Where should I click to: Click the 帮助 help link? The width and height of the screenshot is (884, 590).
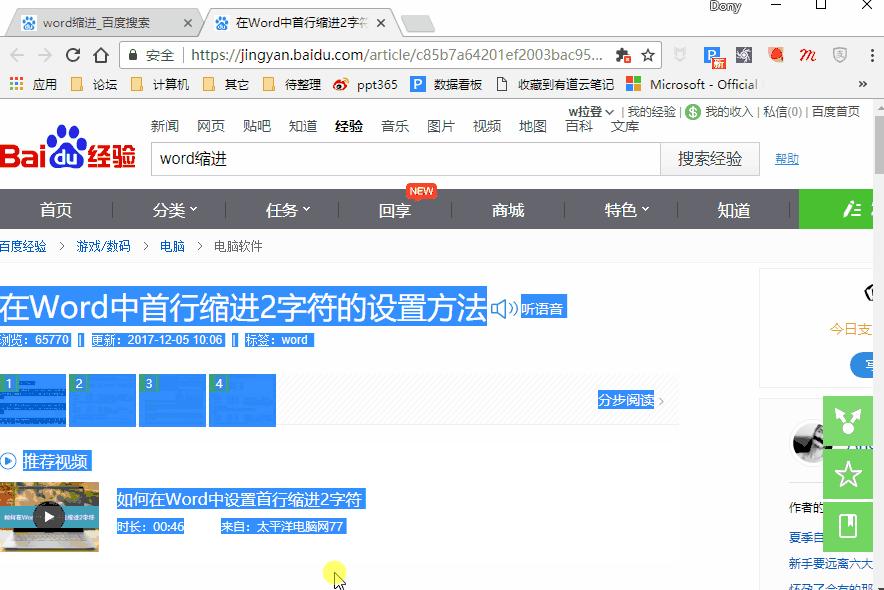(x=787, y=159)
